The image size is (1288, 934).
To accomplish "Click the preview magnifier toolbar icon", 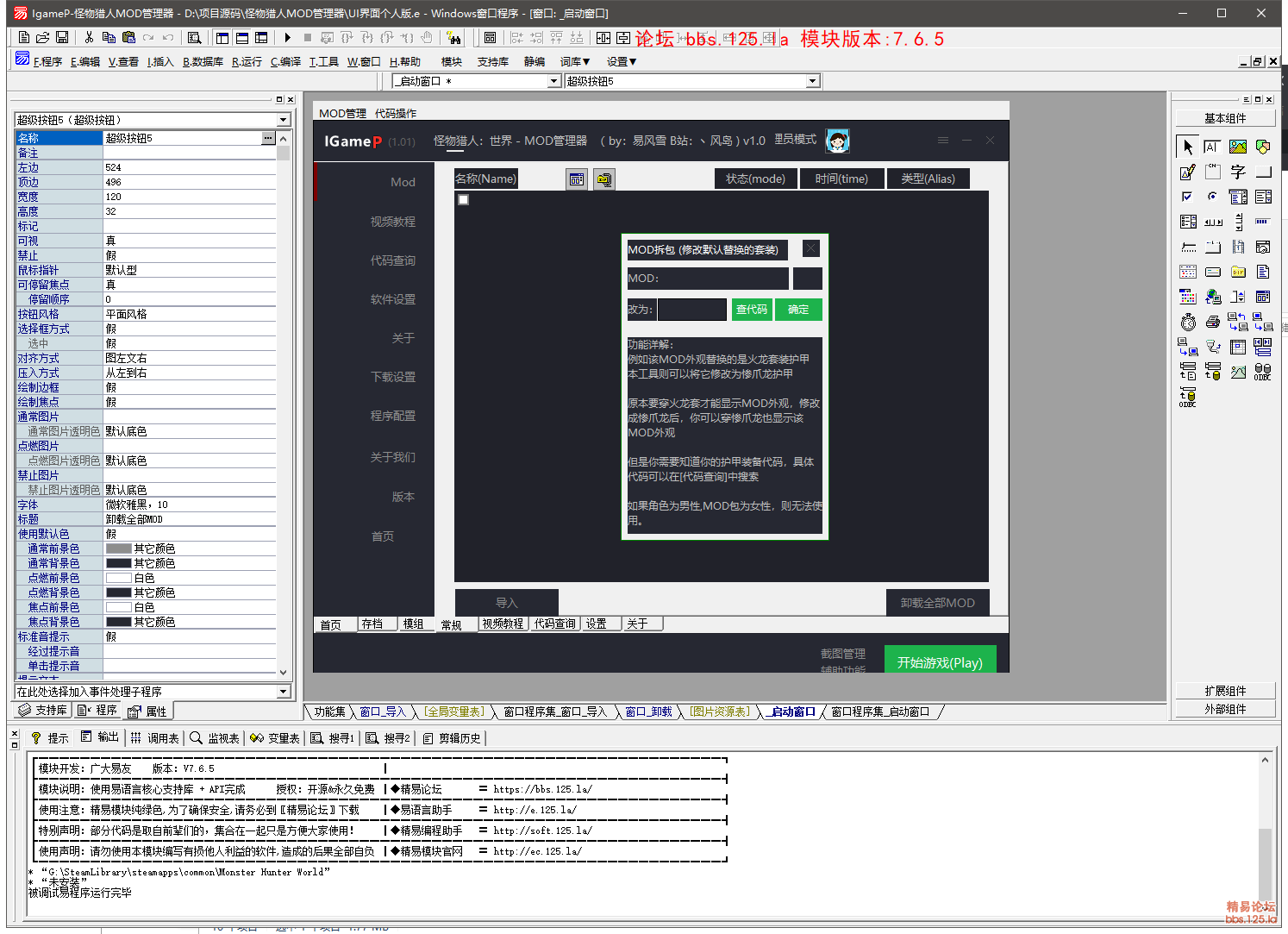I will point(195,38).
